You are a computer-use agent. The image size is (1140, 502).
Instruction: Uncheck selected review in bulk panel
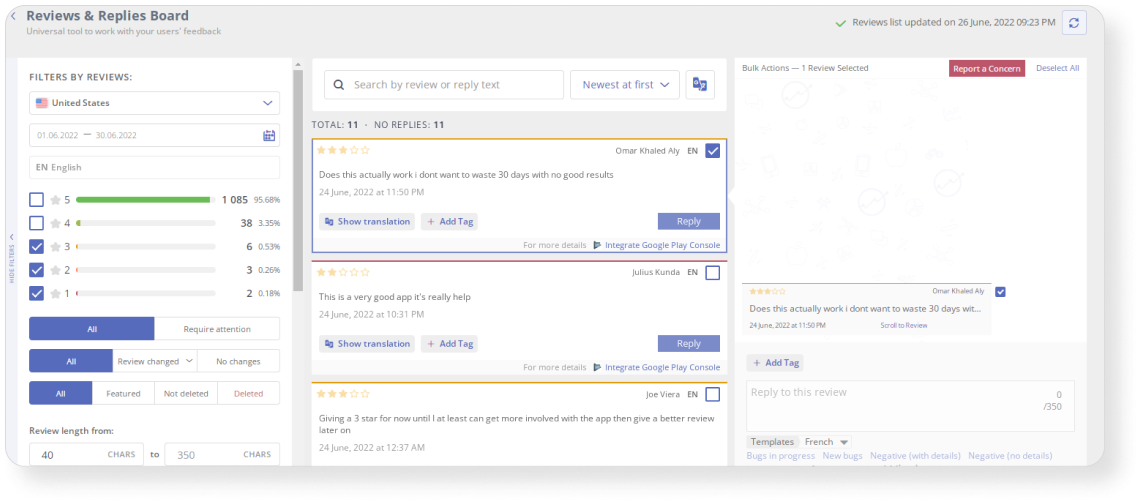(1000, 292)
